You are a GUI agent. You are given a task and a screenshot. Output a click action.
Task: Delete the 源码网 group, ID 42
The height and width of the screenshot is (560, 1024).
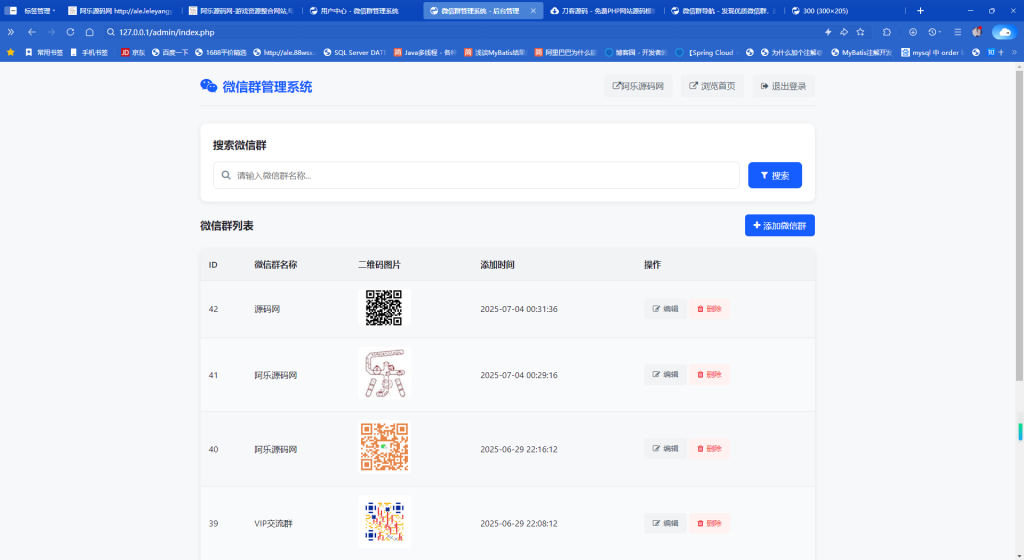click(x=709, y=309)
